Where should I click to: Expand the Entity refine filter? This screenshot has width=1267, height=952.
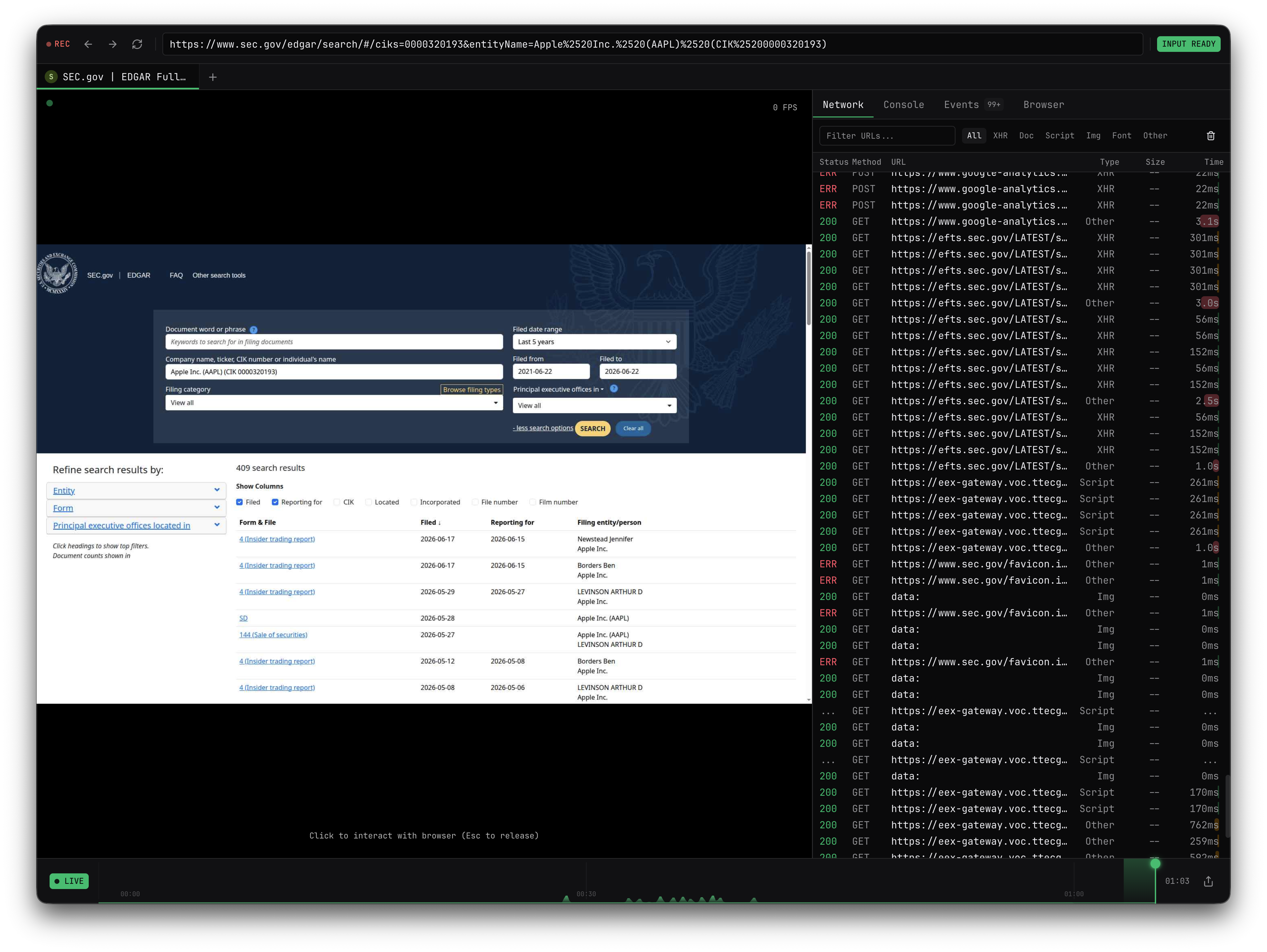(x=136, y=491)
